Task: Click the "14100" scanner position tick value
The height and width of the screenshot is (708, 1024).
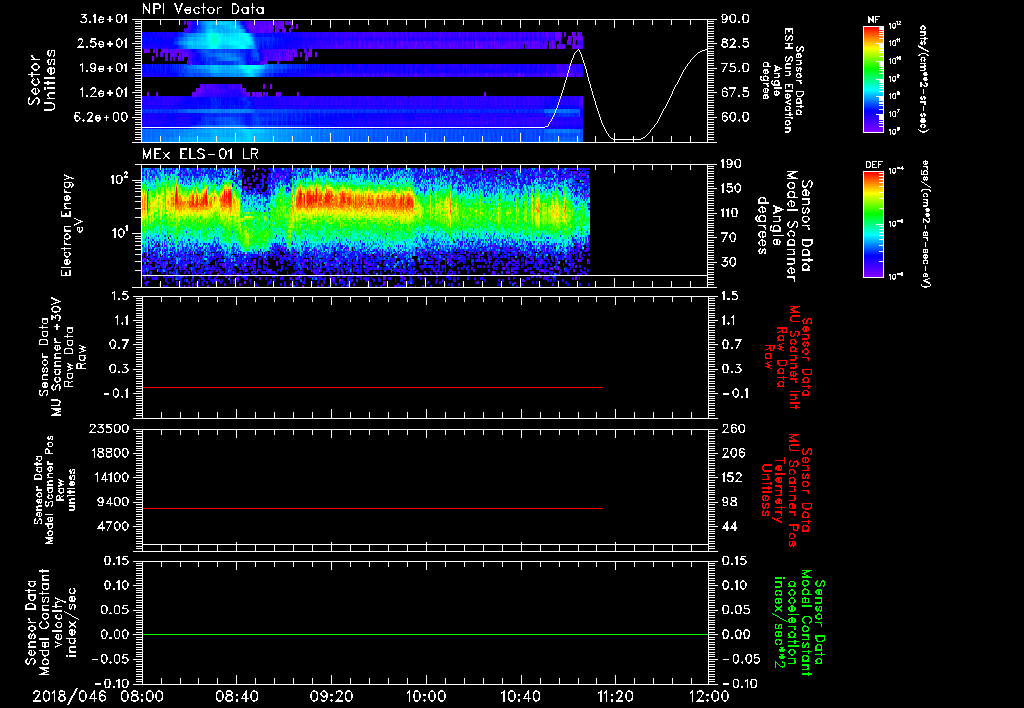Action: tap(110, 477)
